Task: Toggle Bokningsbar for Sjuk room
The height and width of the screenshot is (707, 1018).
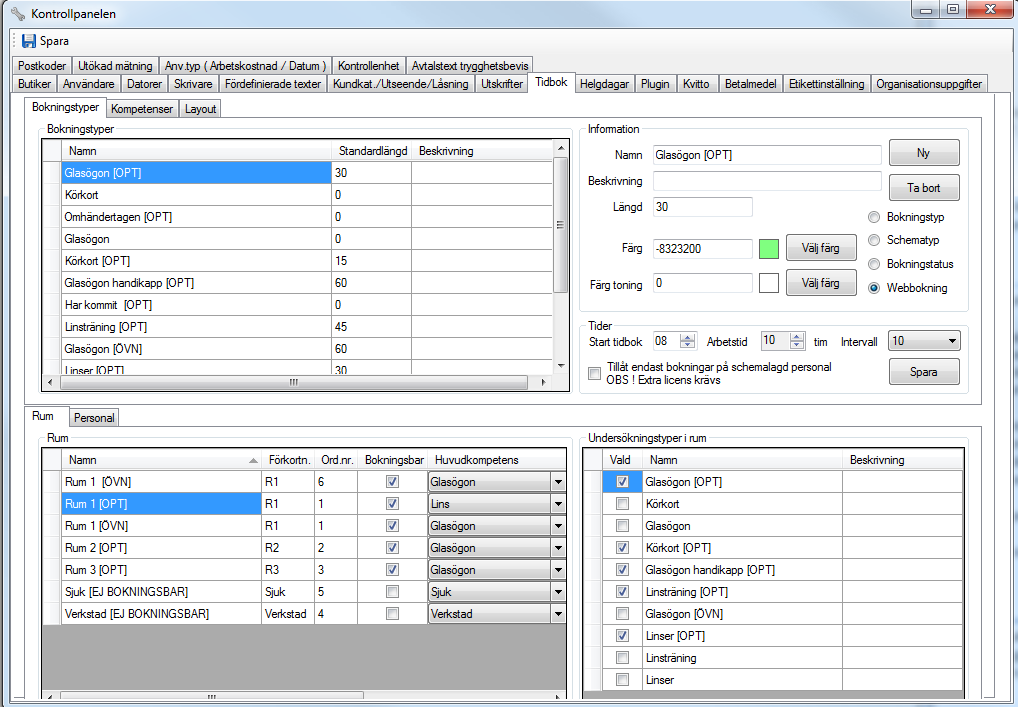Action: 392,591
